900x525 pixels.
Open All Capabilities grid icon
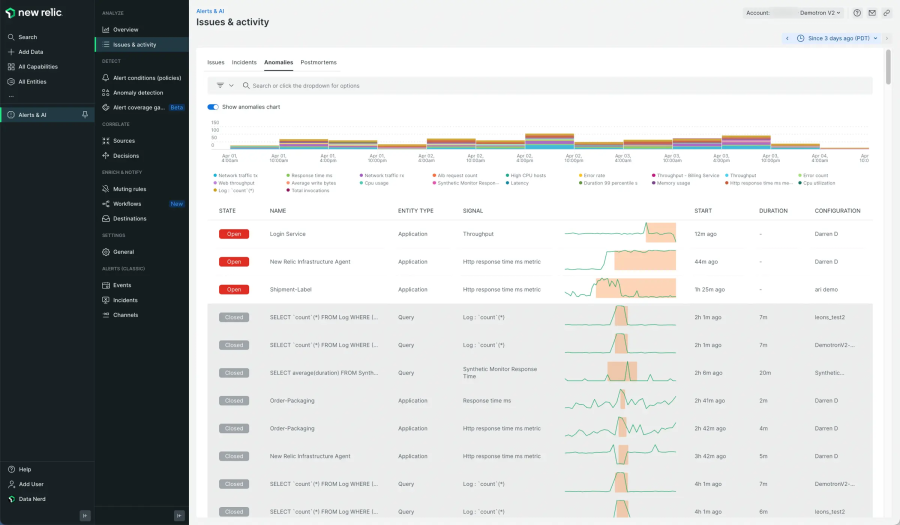click(x=11, y=67)
